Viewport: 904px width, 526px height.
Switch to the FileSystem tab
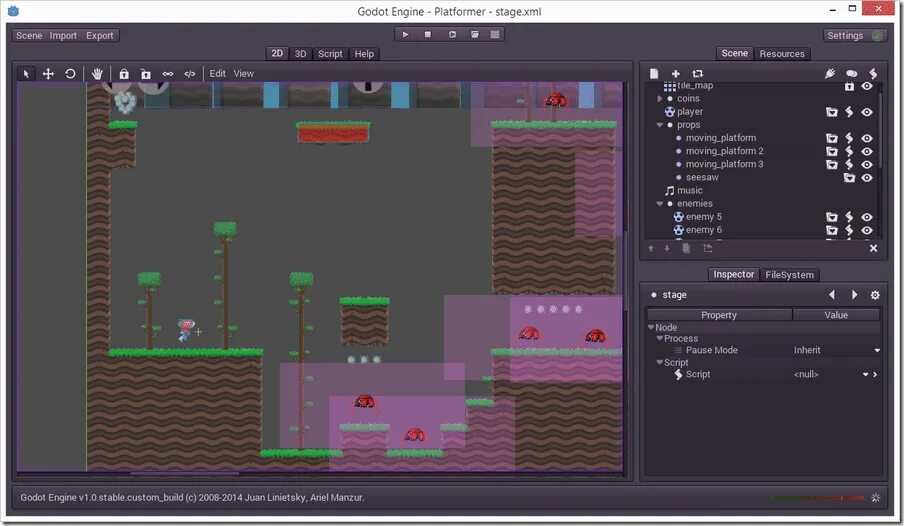point(790,275)
